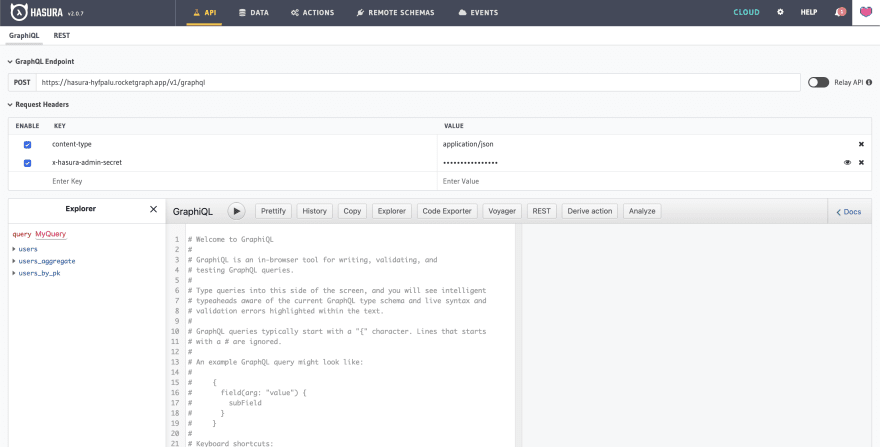This screenshot has width=880, height=447.
Task: Run the query with the play button
Action: 236,211
